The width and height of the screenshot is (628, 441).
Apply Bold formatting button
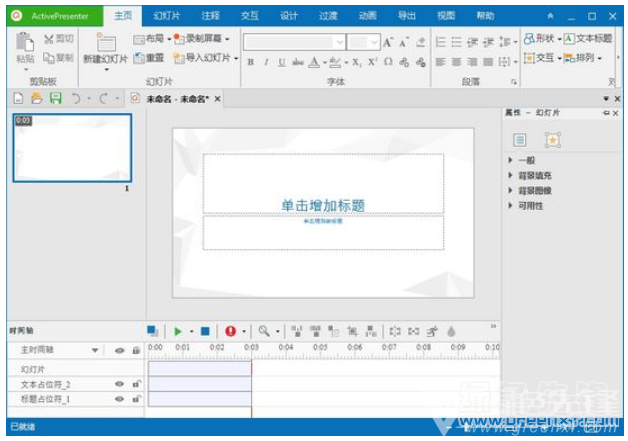pos(251,61)
